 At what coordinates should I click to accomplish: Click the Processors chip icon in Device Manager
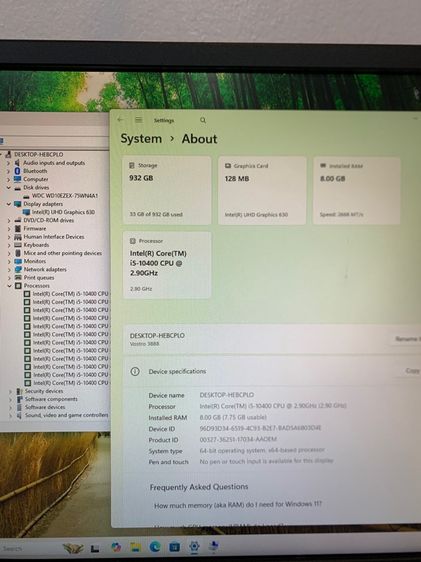pos(18,286)
